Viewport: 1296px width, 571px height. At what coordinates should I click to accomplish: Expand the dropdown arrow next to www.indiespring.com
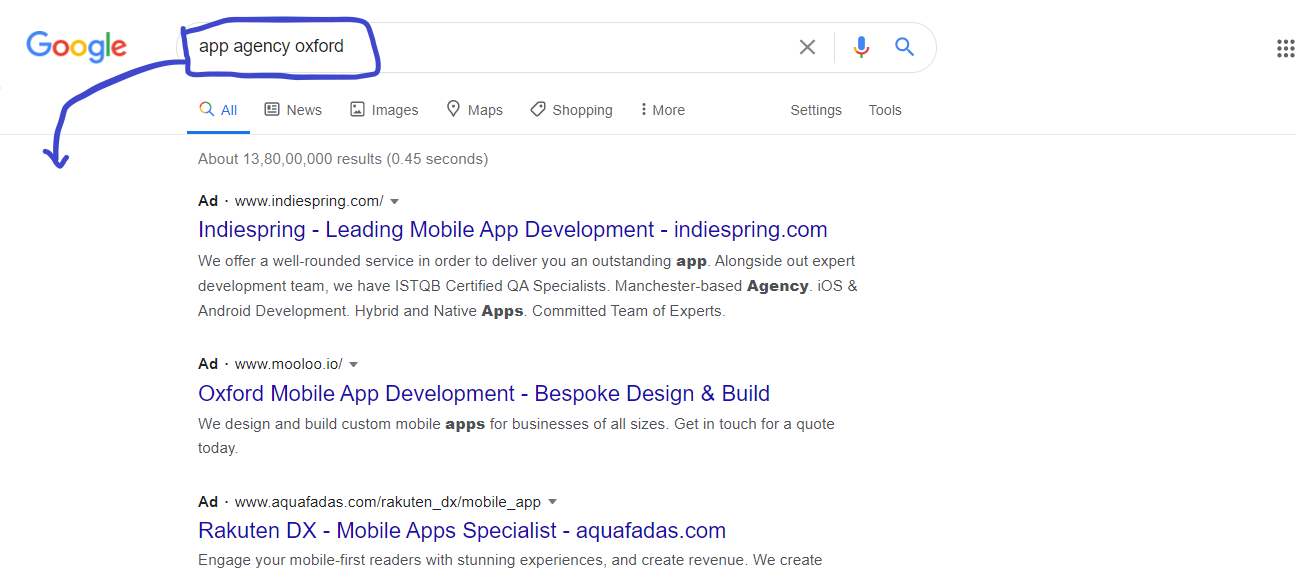coord(394,201)
